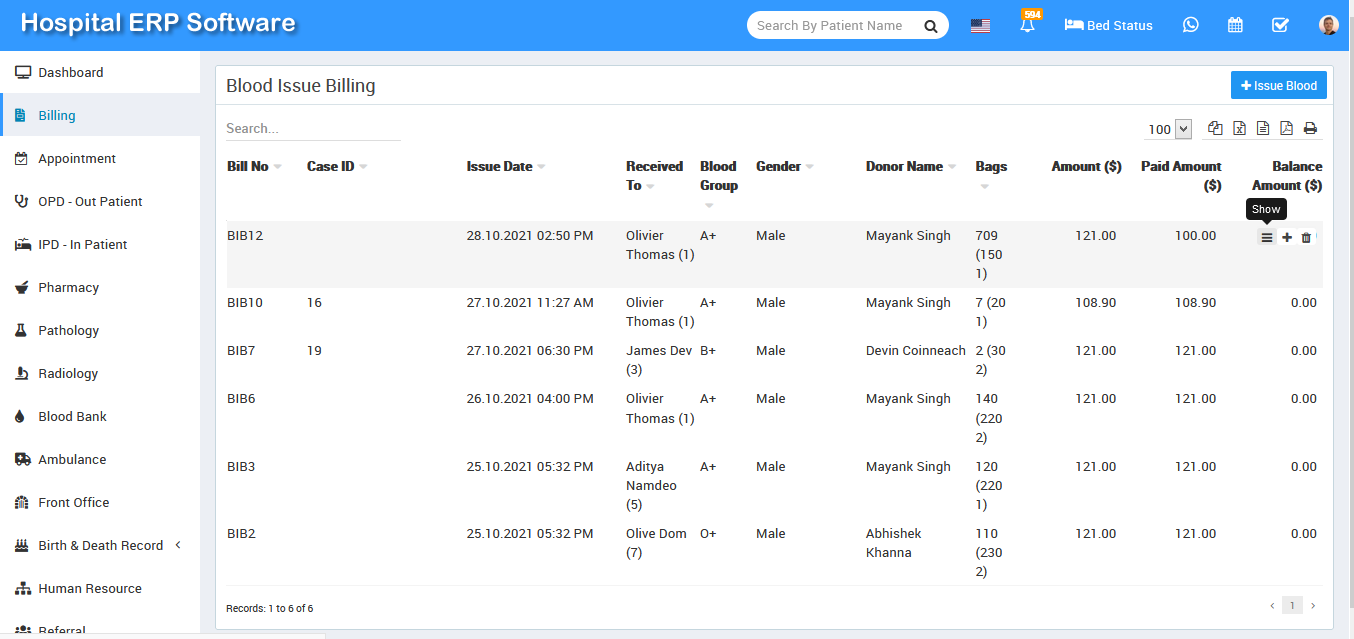
Task: Export table to CSV icon
Action: coord(1263,128)
